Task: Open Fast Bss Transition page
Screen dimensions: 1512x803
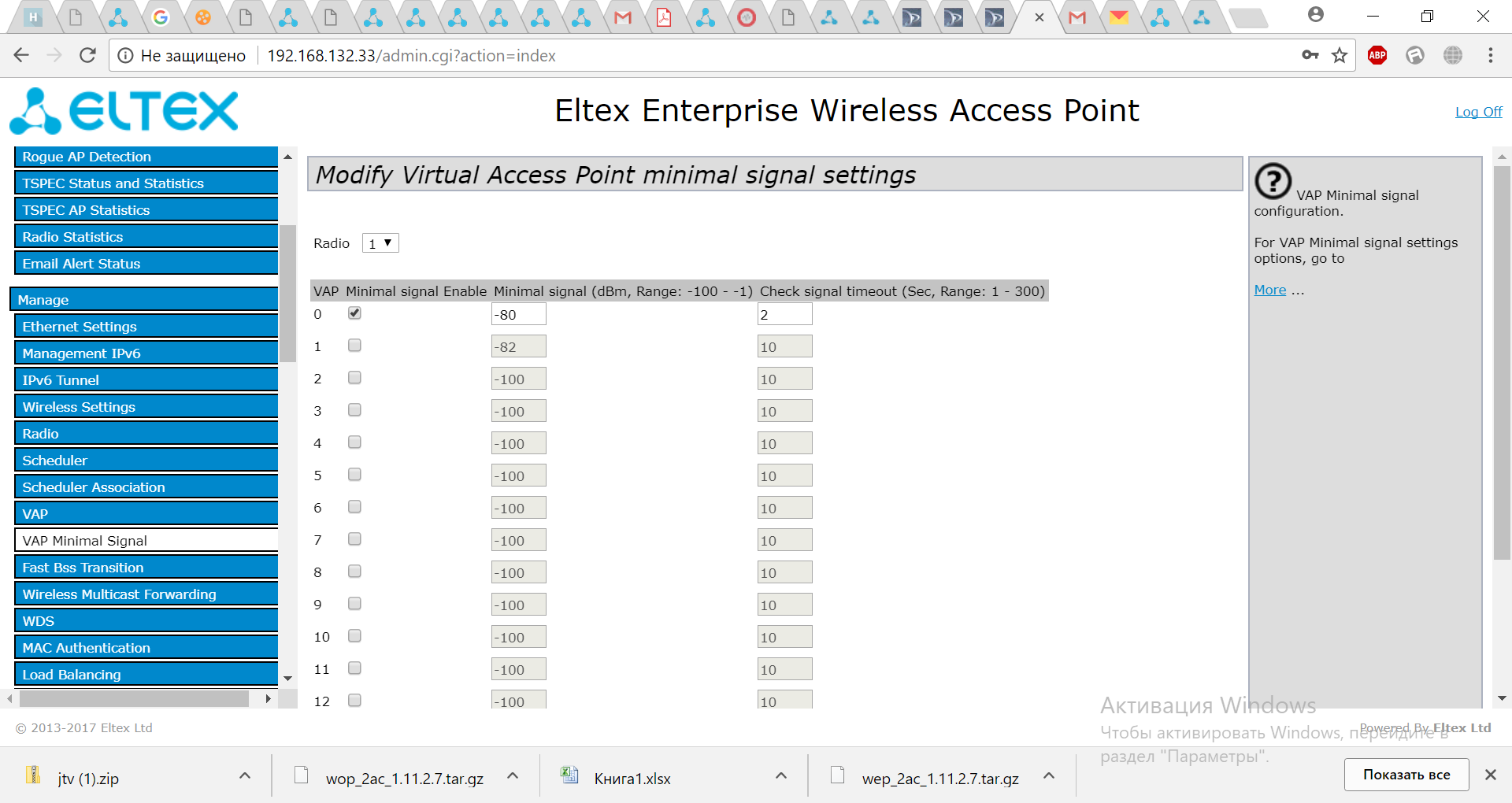Action: [146, 568]
